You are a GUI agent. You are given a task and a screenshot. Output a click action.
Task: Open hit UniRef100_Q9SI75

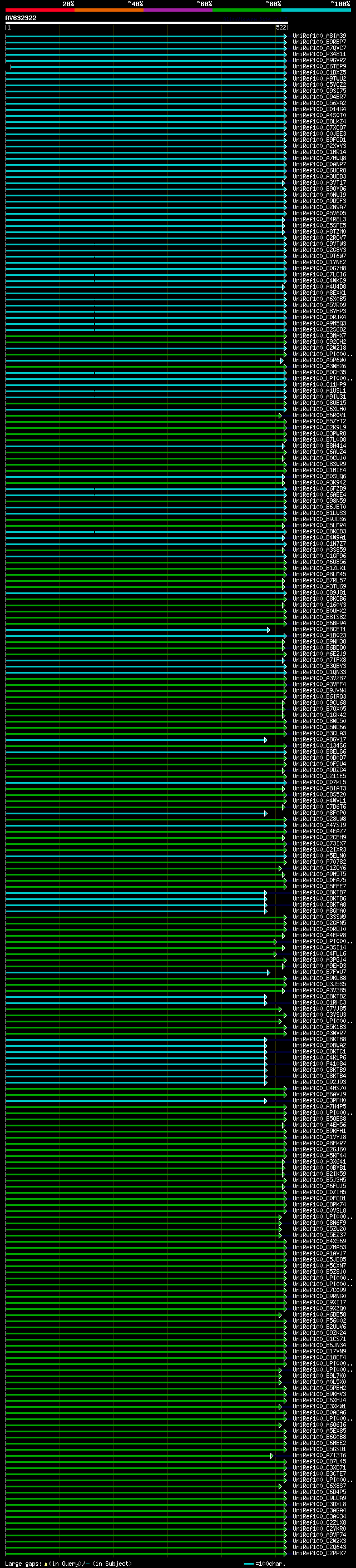click(x=319, y=91)
